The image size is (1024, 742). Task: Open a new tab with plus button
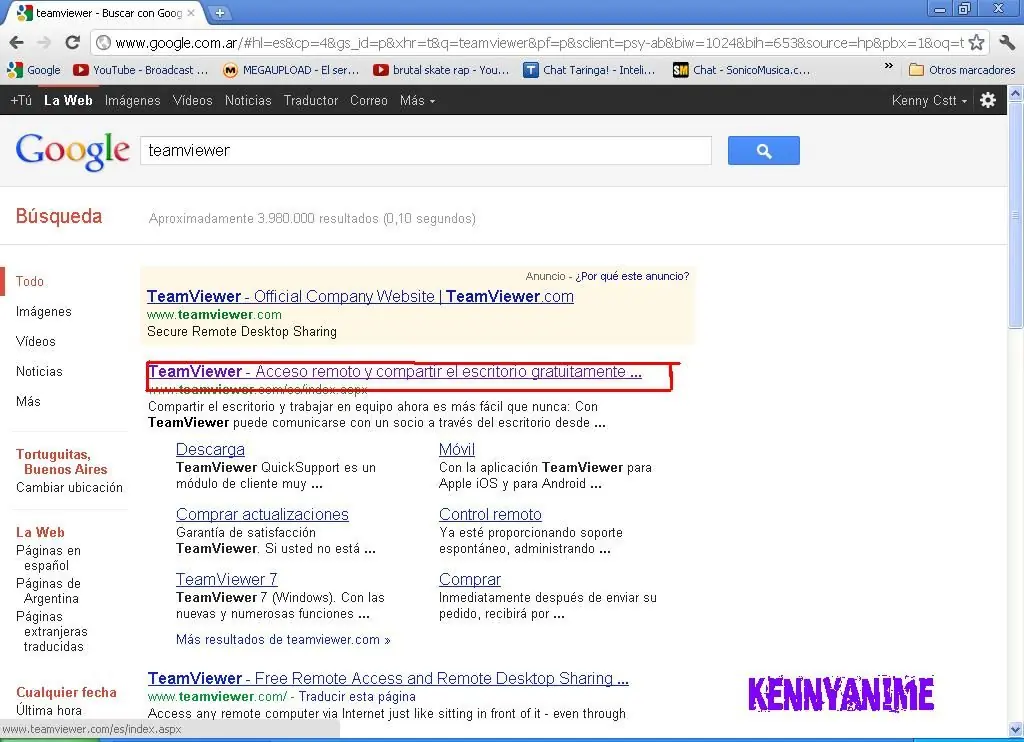tap(220, 12)
